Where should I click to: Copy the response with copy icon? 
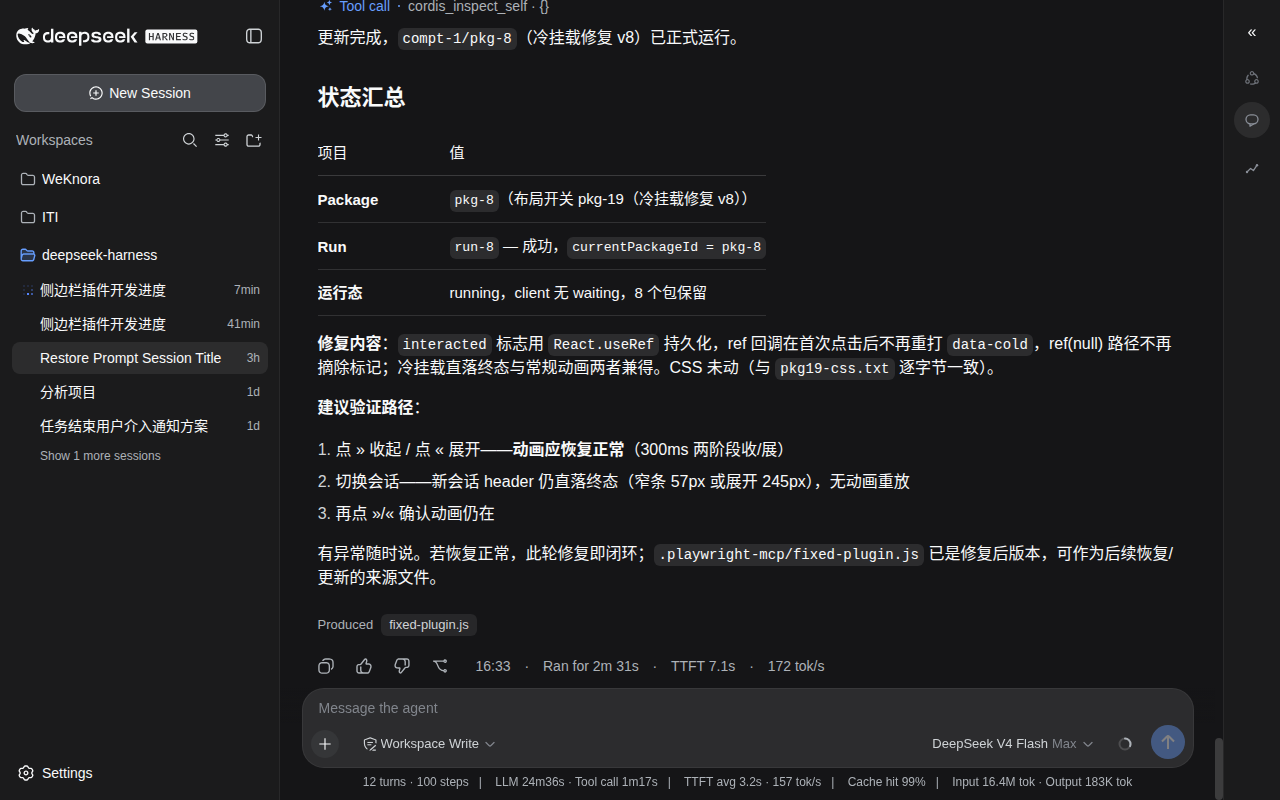pos(326,666)
